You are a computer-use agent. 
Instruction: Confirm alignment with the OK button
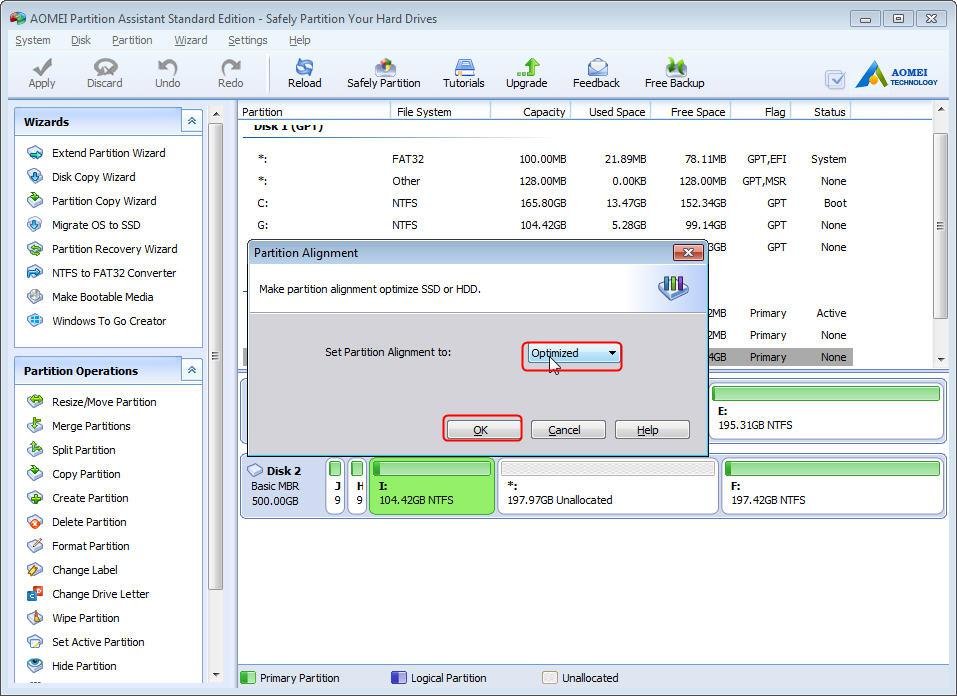click(x=482, y=429)
